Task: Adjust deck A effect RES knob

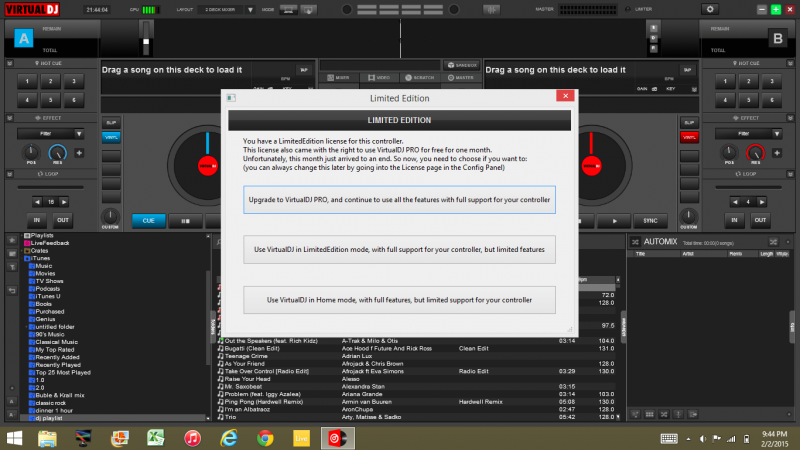Action: tap(57, 153)
